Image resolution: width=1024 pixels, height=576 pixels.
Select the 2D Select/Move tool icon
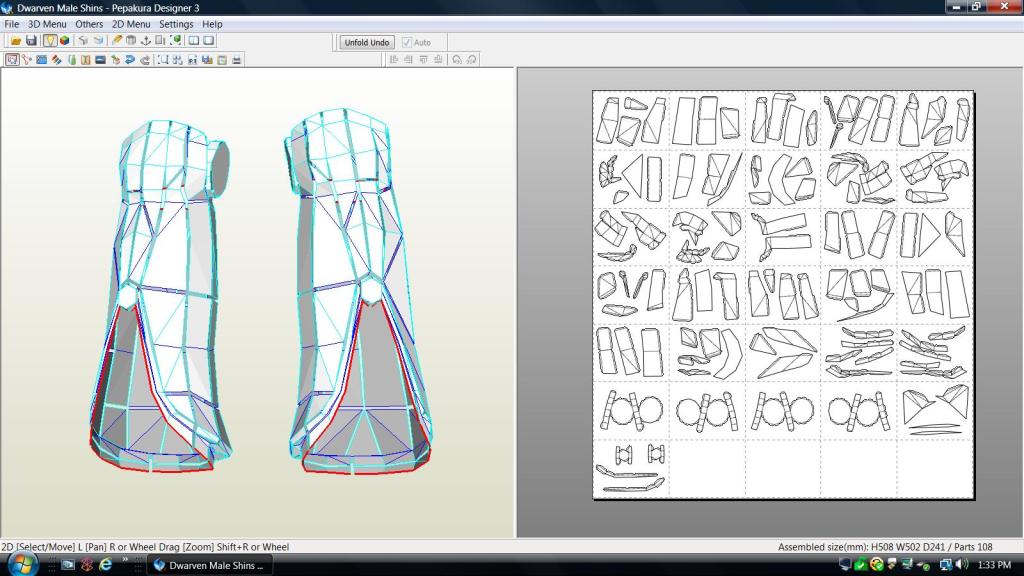12,59
